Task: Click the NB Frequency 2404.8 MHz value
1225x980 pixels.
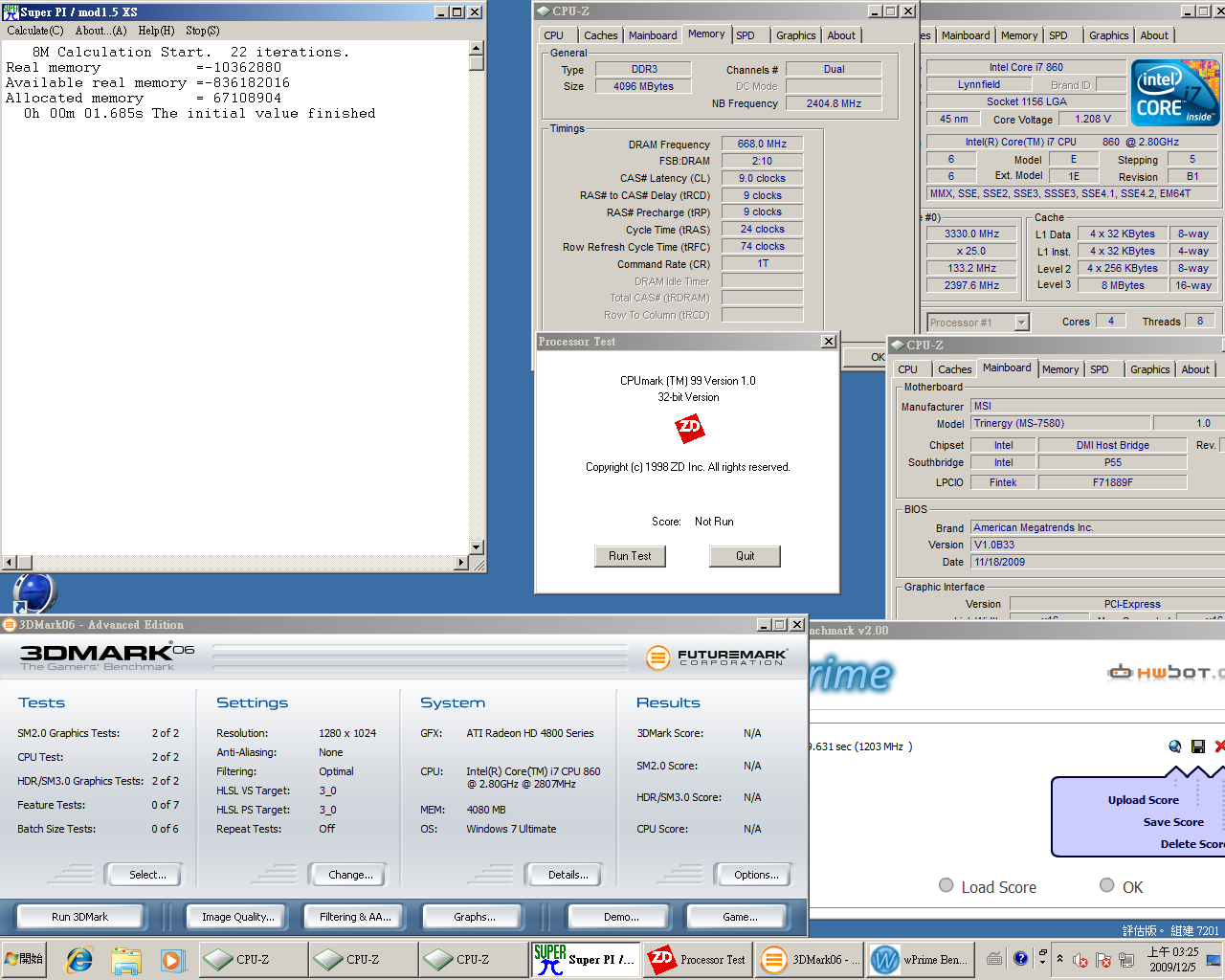Action: [x=834, y=103]
